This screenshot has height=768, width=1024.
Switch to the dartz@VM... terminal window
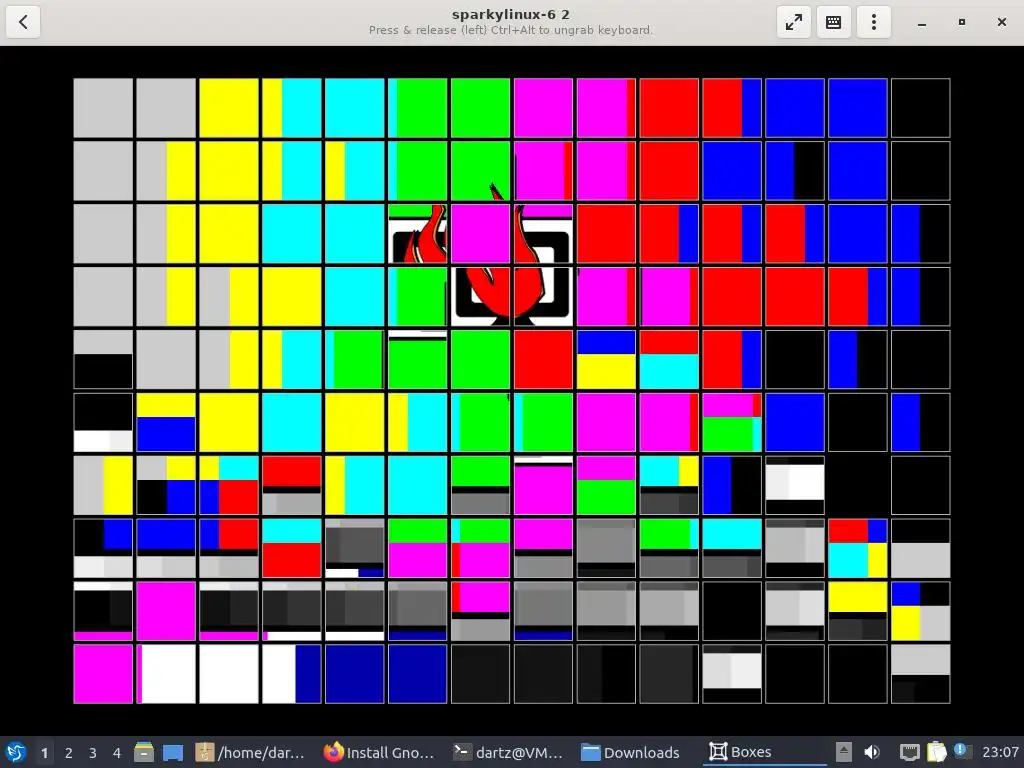pyautogui.click(x=508, y=752)
